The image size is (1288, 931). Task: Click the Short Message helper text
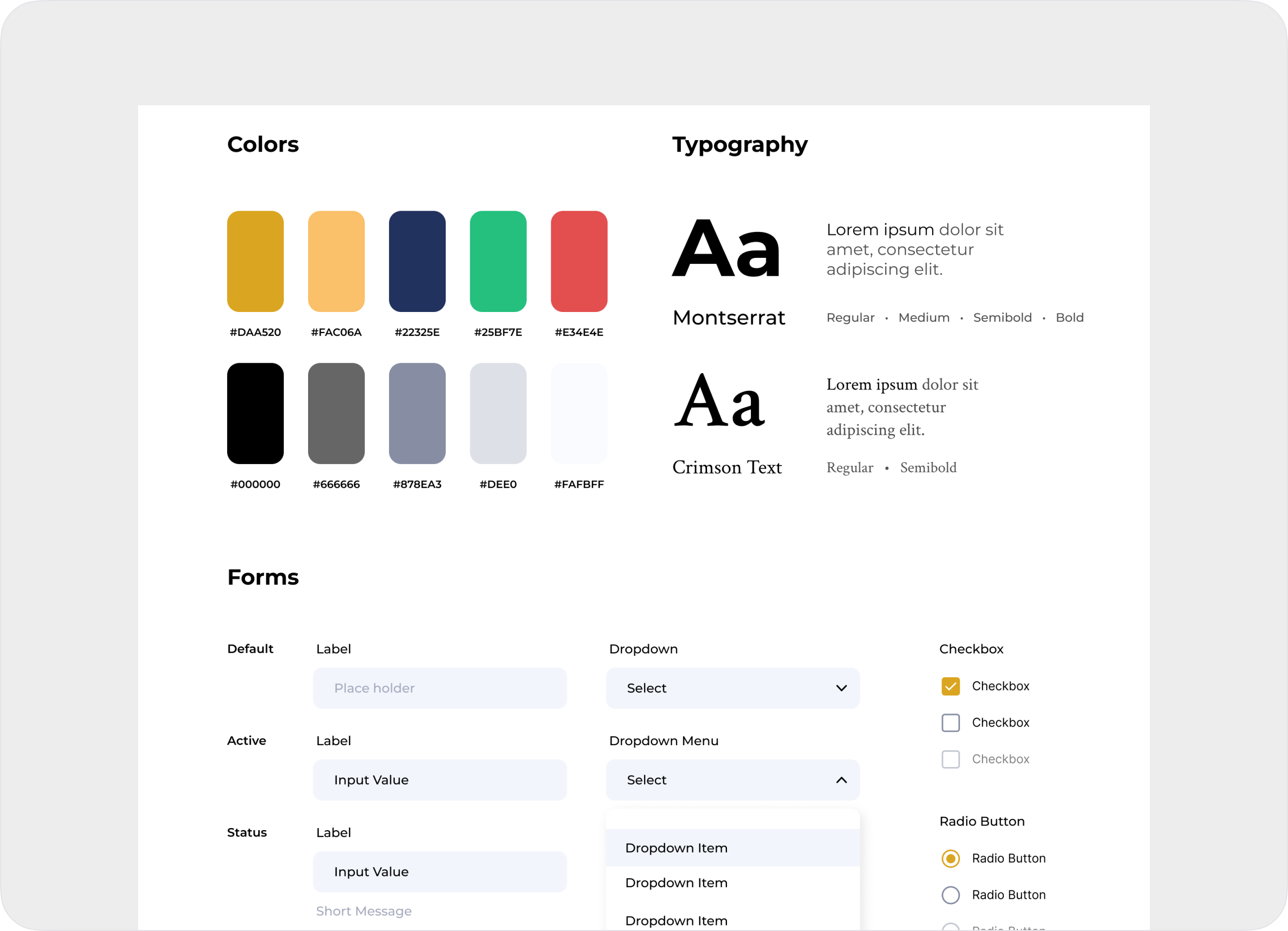point(363,911)
